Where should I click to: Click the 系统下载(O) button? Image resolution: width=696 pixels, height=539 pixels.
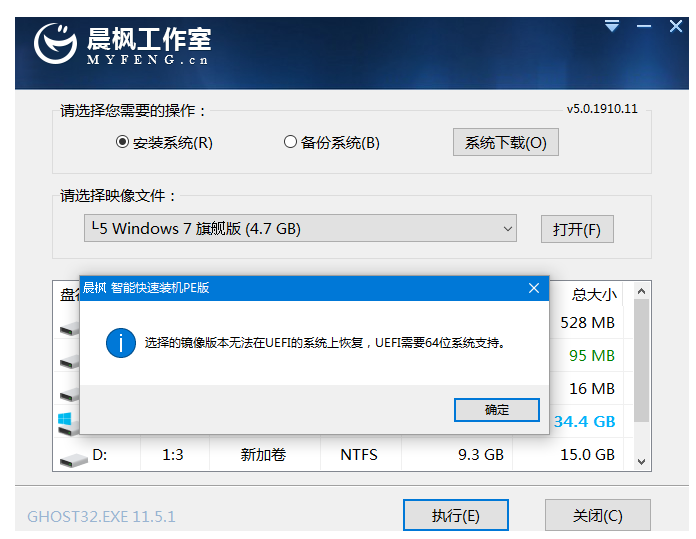506,142
